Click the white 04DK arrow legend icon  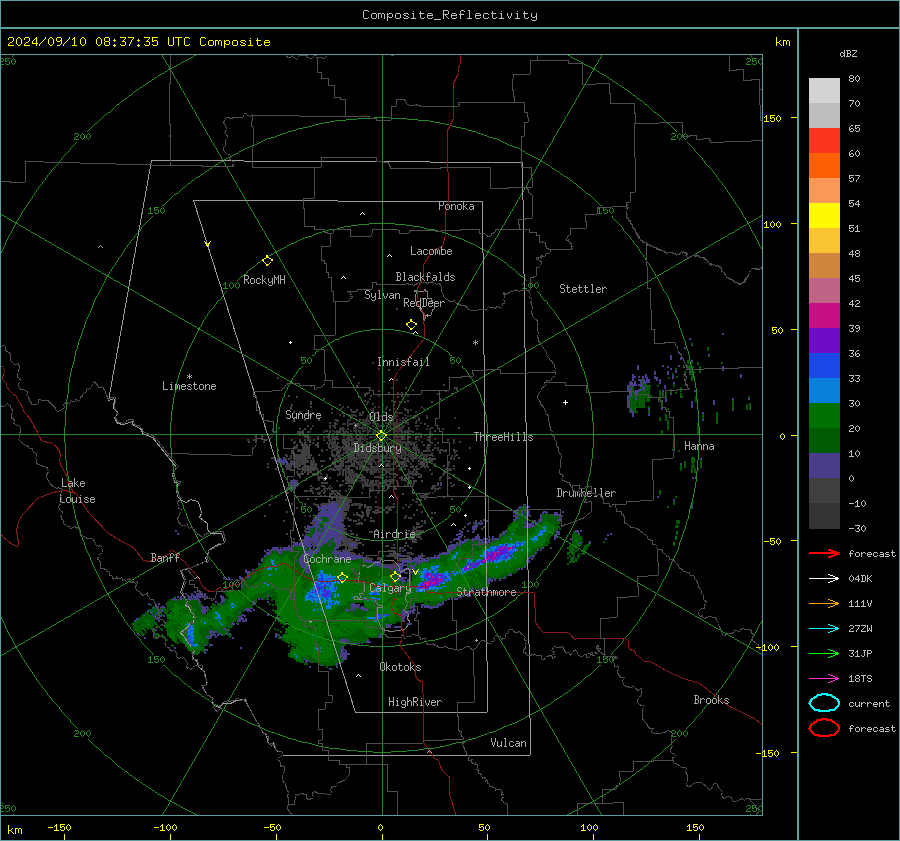pos(824,579)
